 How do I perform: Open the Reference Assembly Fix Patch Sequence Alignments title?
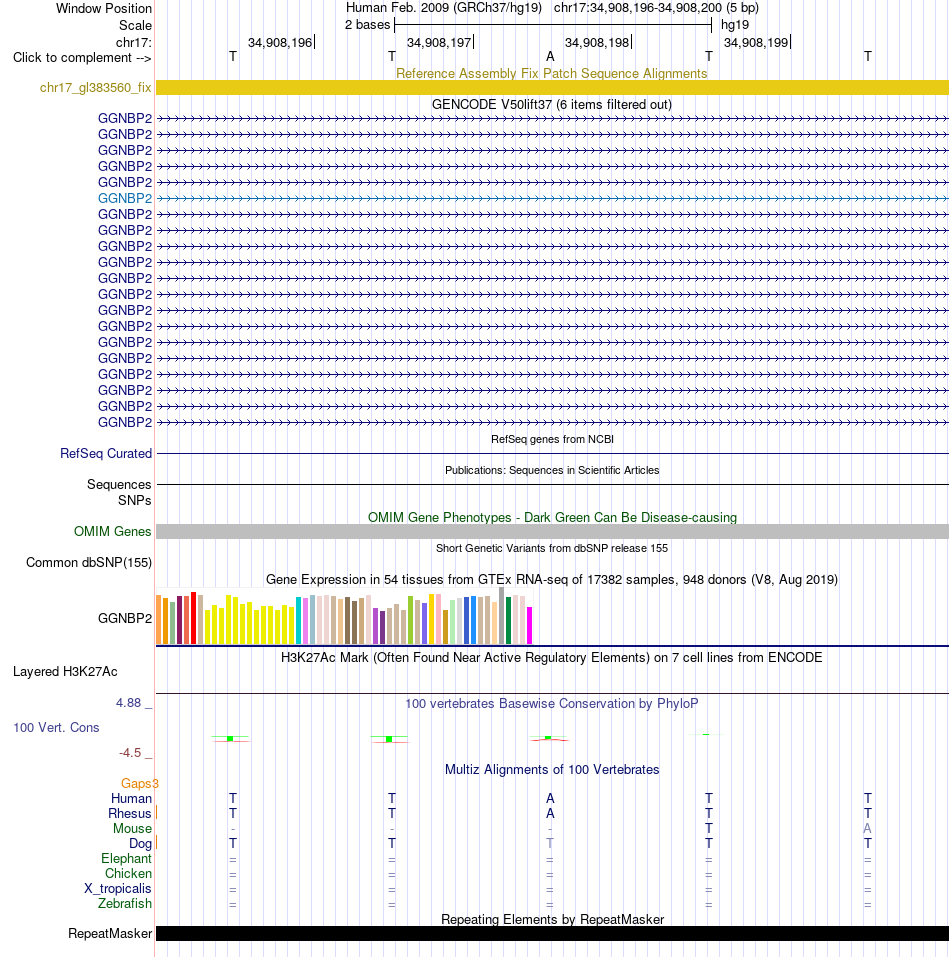(x=552, y=73)
